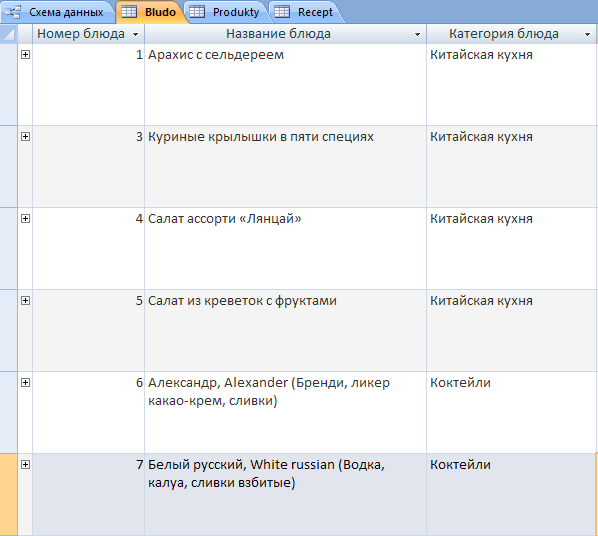Expand the subdatasheet for Александр, Alexander row
This screenshot has width=598, height=536.
25,383
